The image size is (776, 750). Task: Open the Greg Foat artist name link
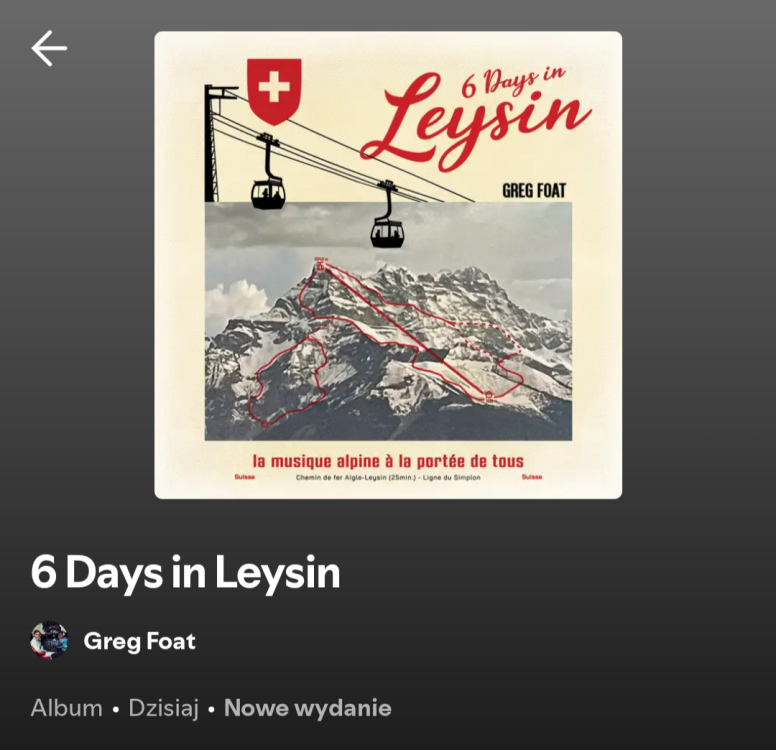(140, 641)
